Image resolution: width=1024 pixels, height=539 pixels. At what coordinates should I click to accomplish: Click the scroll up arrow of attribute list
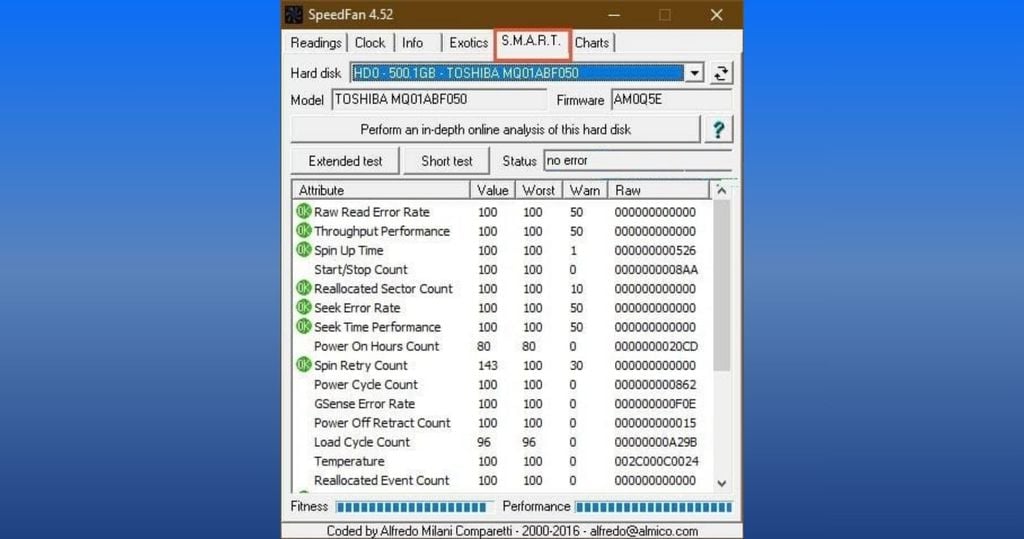point(721,190)
